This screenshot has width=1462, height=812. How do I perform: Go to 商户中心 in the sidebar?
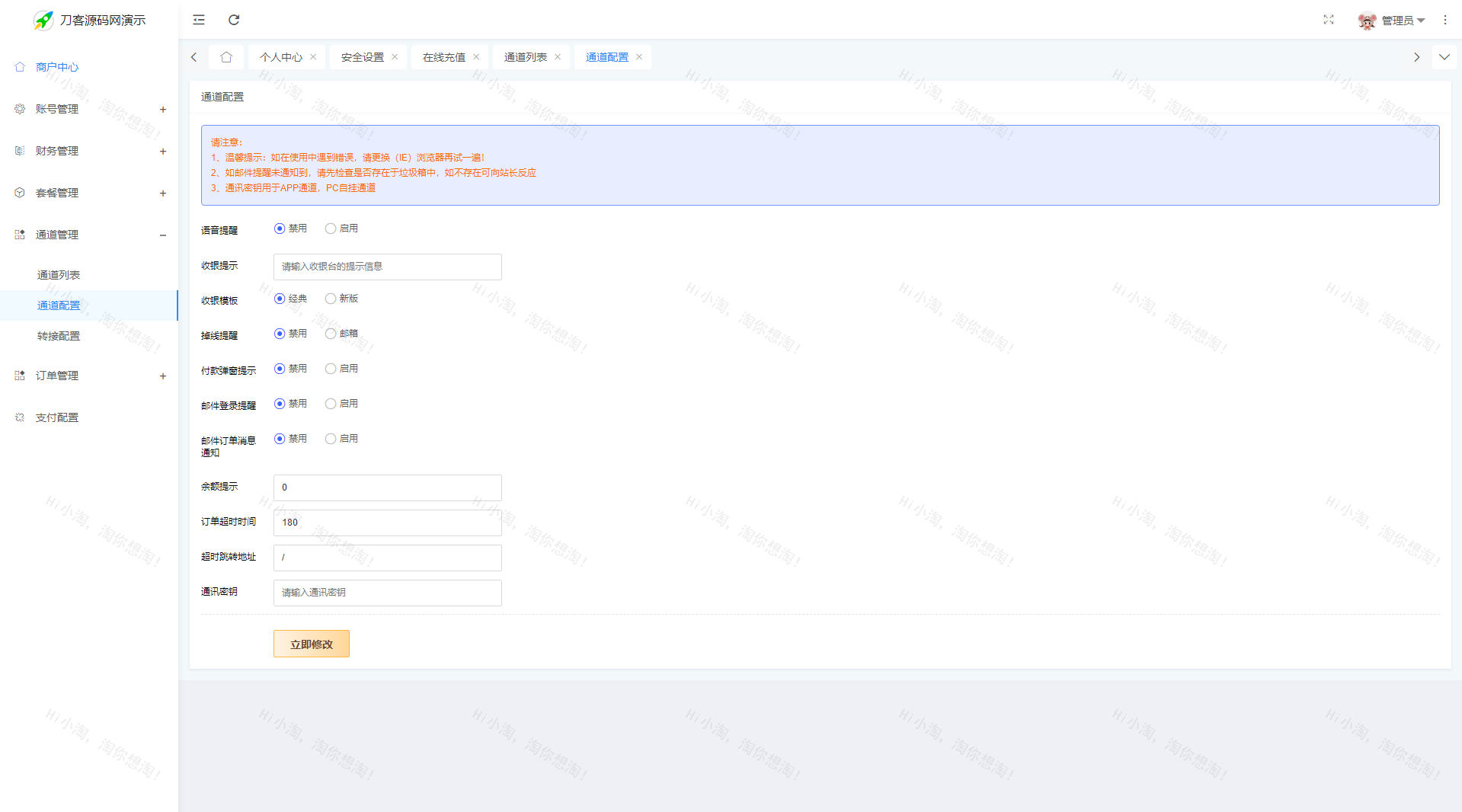(57, 67)
